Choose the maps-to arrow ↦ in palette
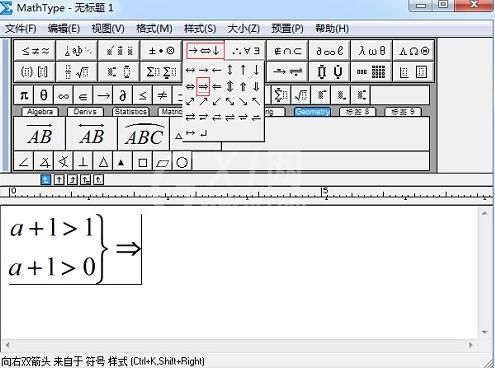The height and width of the screenshot is (368, 495). pyautogui.click(x=190, y=133)
